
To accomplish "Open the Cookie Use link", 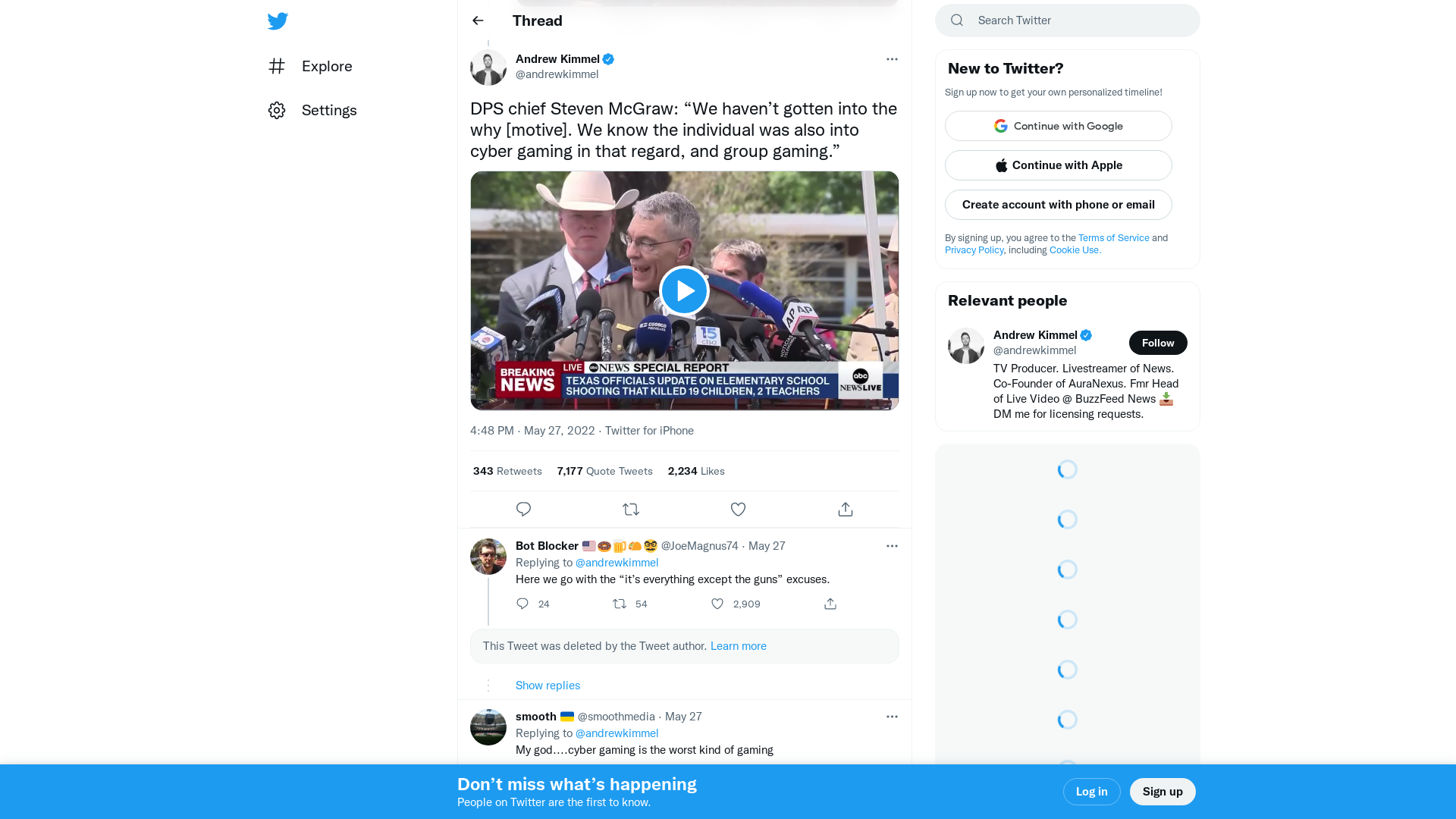I will [x=1075, y=250].
